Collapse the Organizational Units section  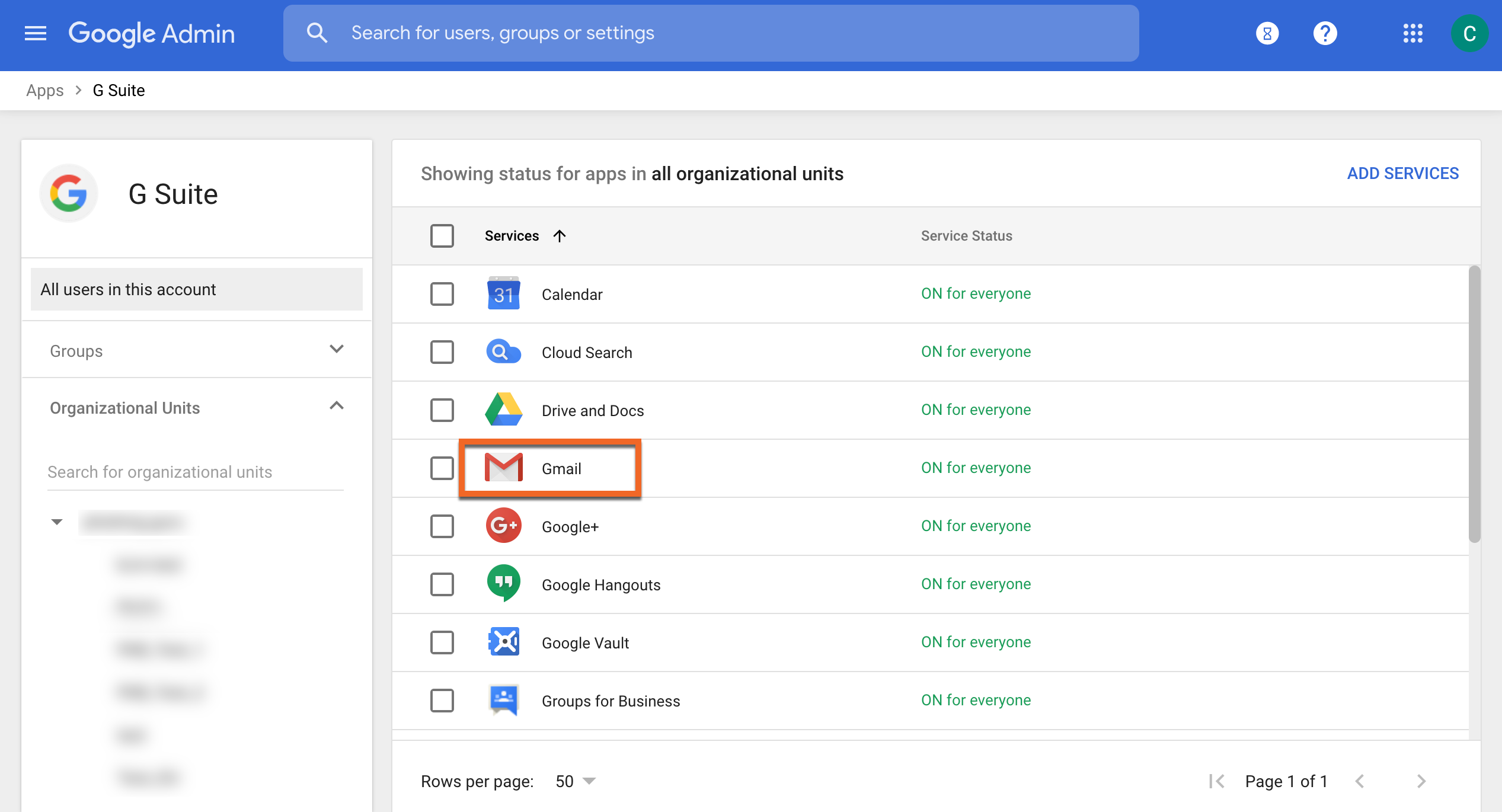336,407
